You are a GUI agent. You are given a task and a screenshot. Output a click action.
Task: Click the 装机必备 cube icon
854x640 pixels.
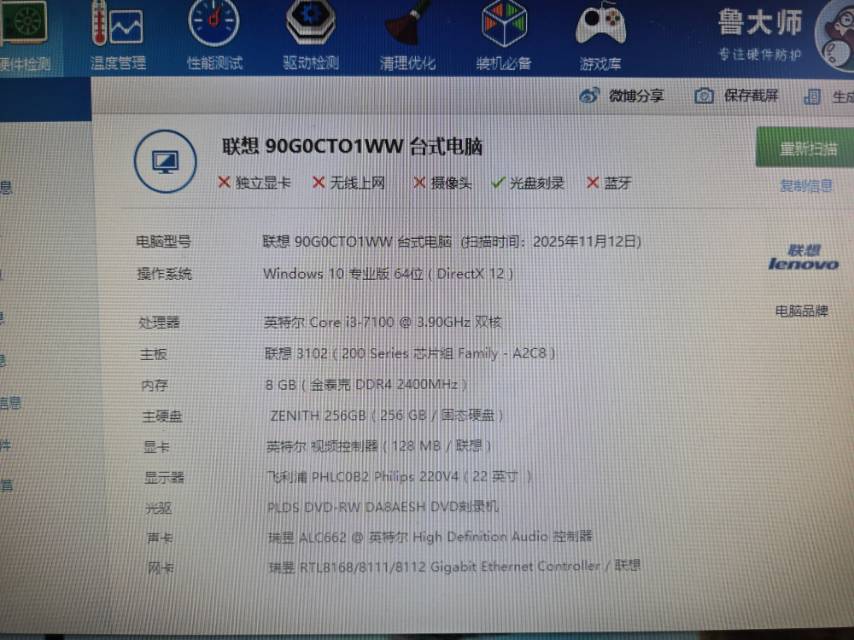pyautogui.click(x=504, y=24)
